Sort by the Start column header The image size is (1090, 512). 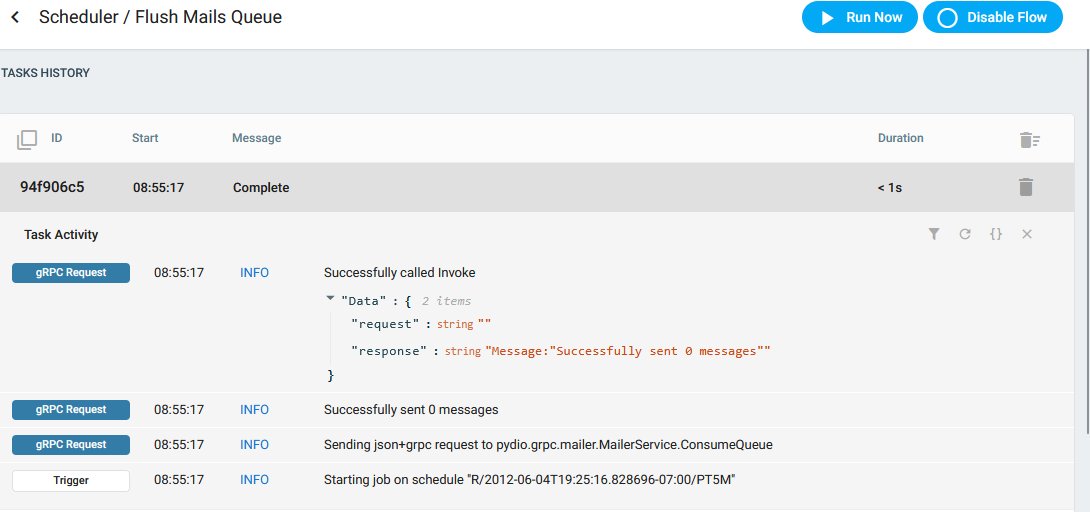[x=145, y=138]
